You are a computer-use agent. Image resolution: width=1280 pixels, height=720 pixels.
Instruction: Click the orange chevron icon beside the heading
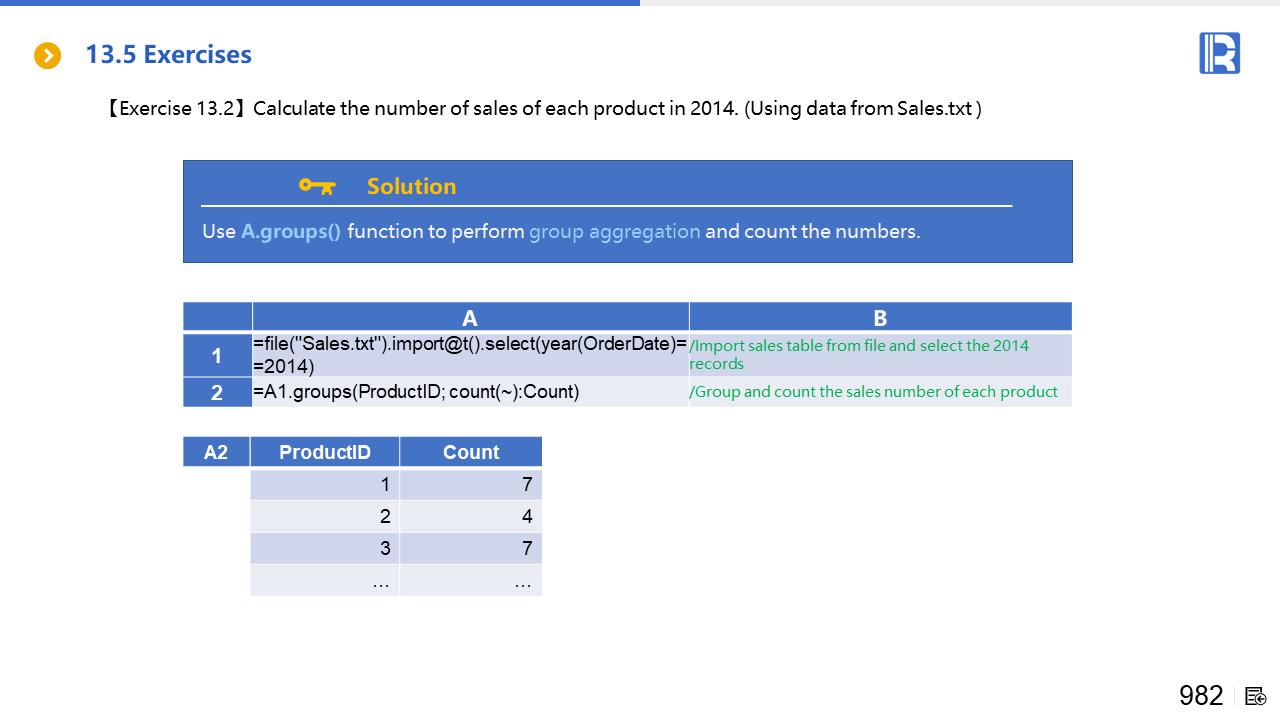point(47,55)
